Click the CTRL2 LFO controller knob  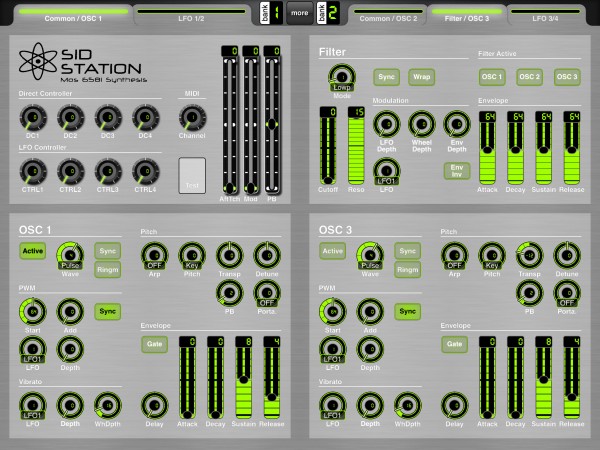pyautogui.click(x=70, y=171)
